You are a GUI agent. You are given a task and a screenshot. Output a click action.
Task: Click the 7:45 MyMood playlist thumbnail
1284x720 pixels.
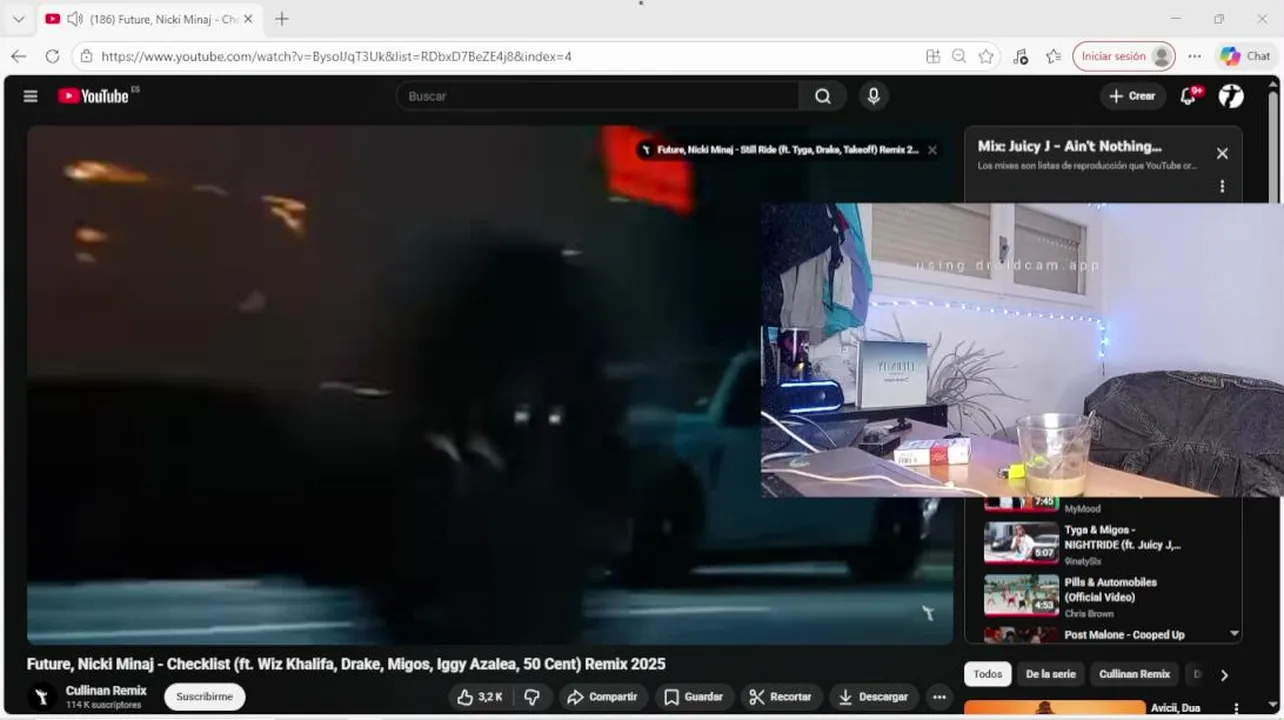(1021, 502)
